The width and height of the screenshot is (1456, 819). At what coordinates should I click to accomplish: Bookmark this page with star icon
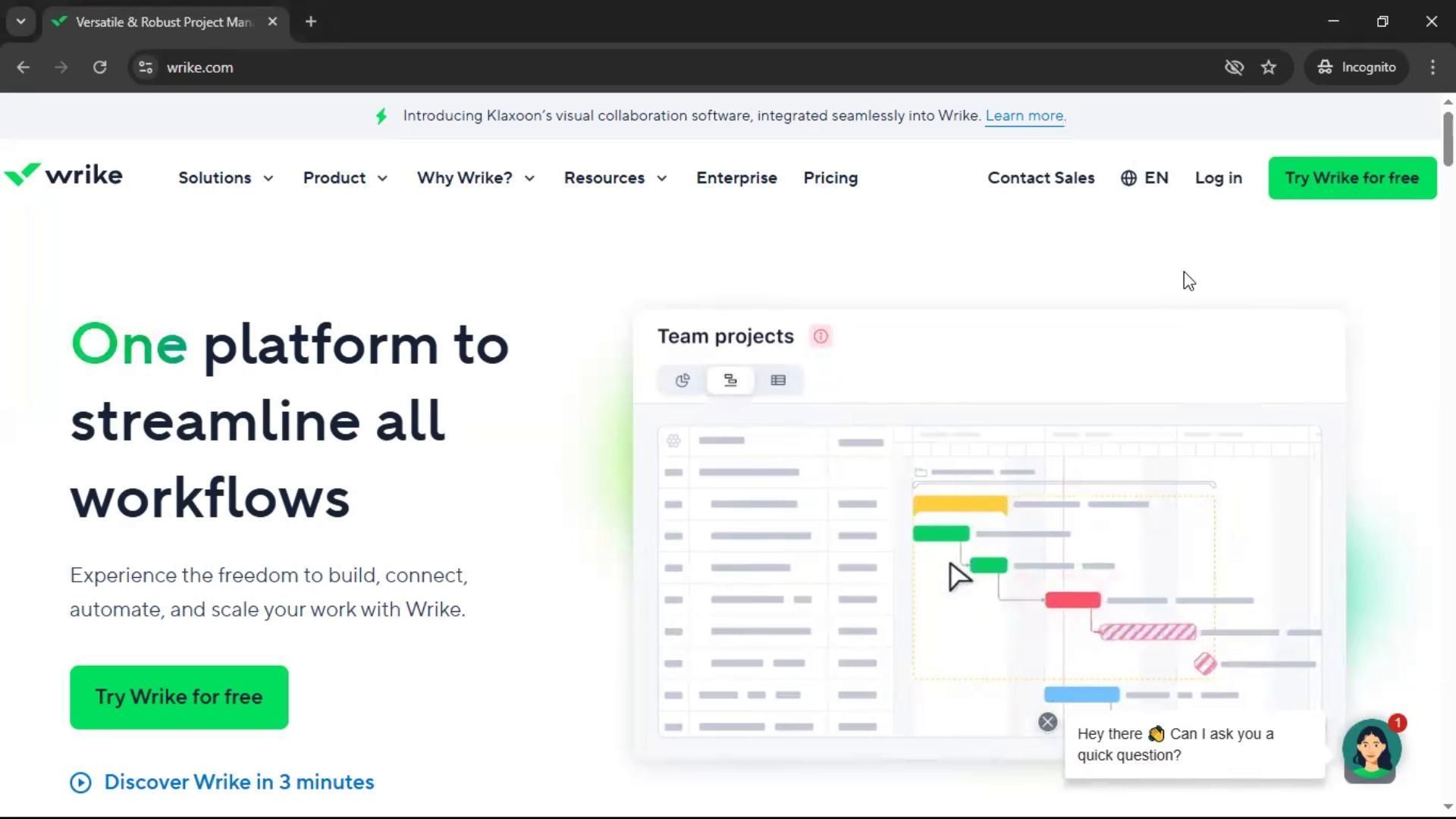[x=1269, y=67]
